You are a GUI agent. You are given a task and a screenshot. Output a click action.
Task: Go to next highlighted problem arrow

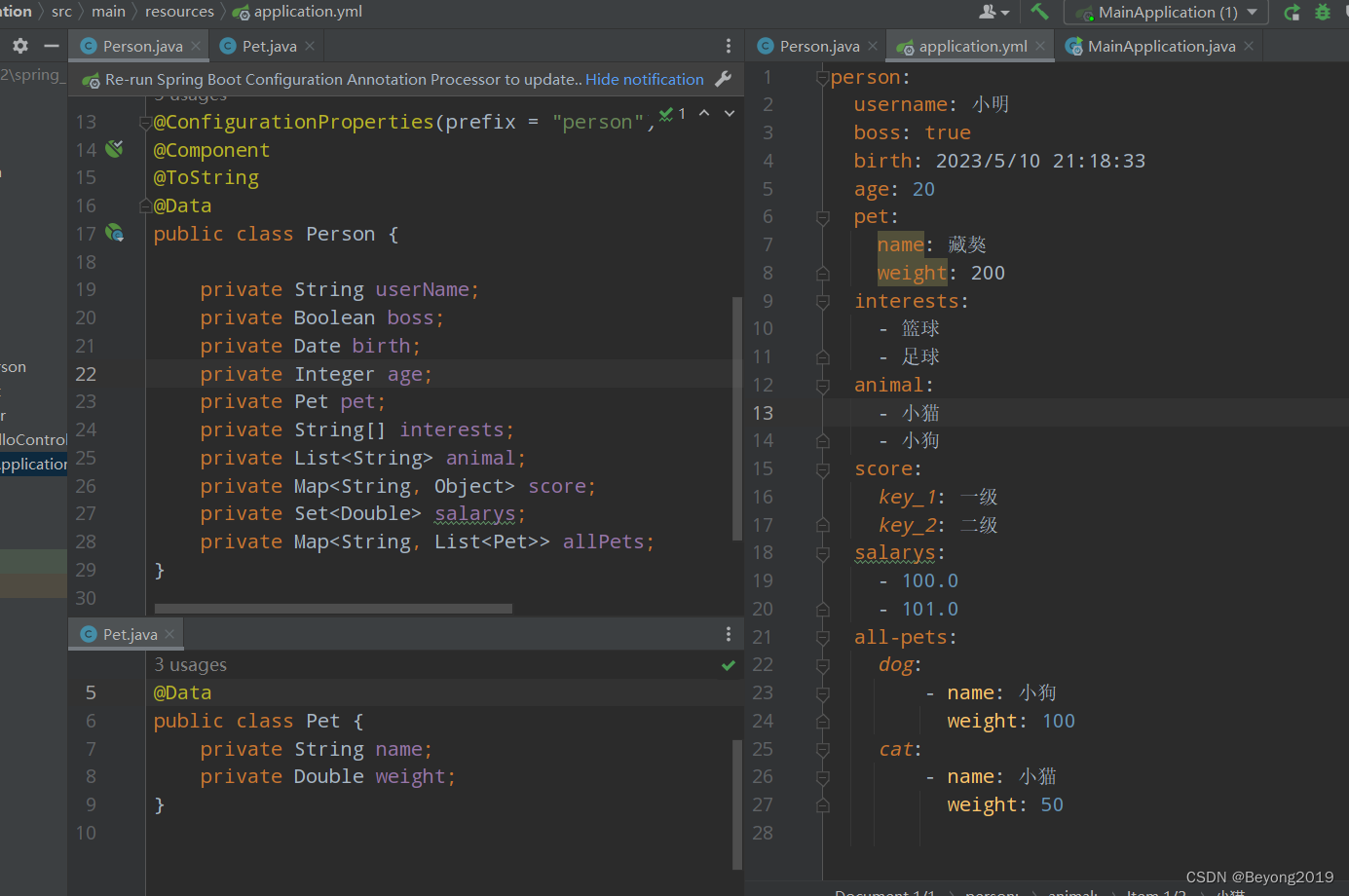point(729,114)
